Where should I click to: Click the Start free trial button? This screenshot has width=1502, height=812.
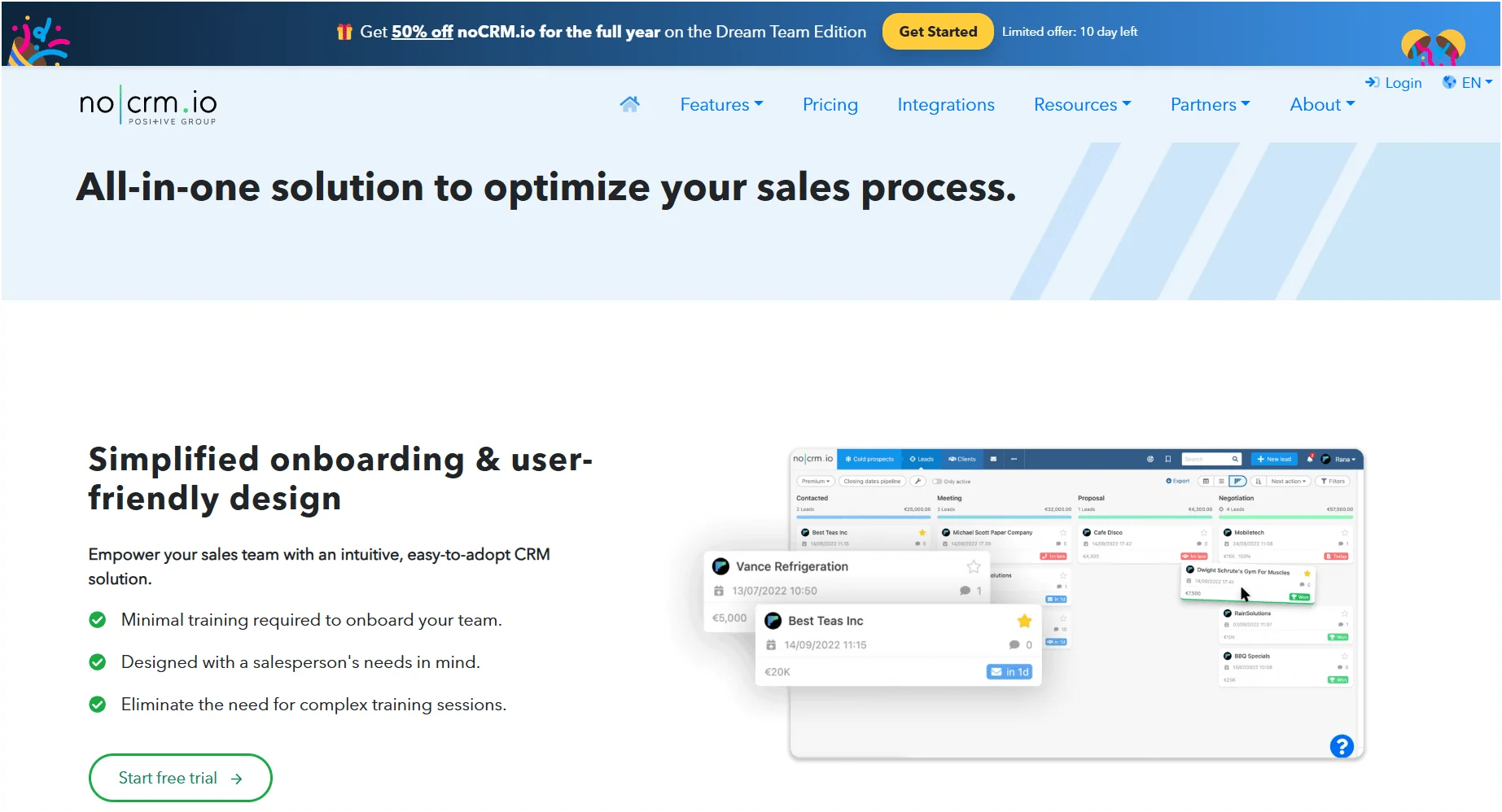click(x=180, y=778)
